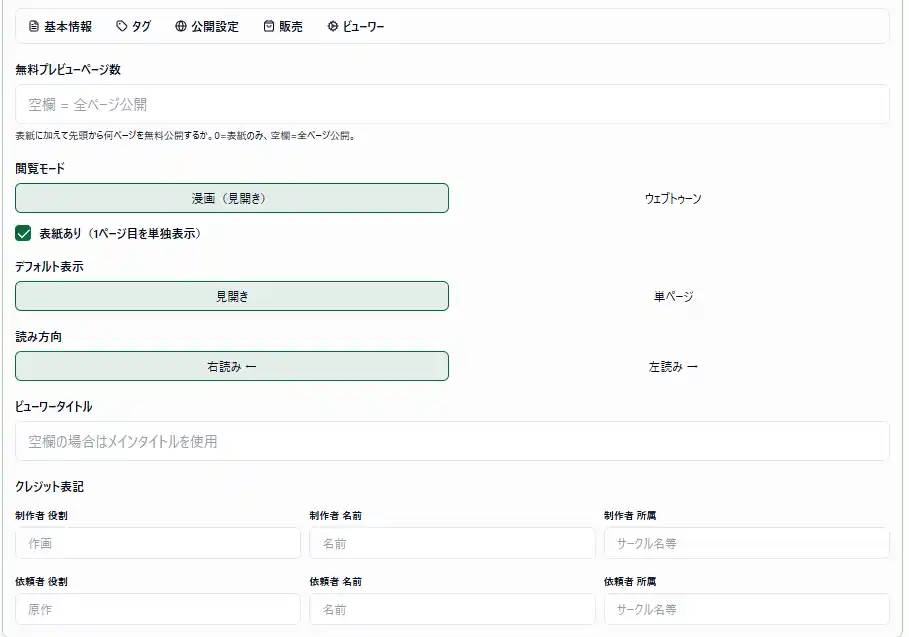This screenshot has width=909, height=637.
Task: Click the 基本情報 document icon
Action: click(34, 27)
